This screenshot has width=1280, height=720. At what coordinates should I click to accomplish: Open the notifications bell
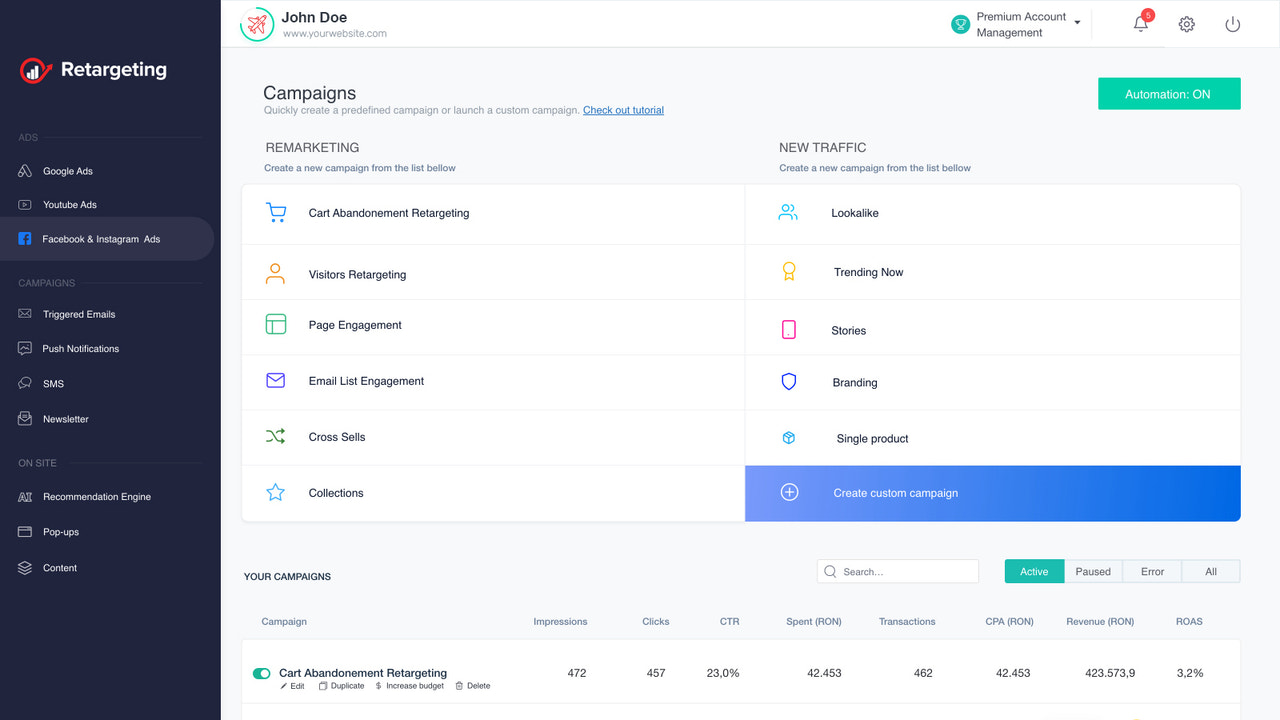[1140, 24]
